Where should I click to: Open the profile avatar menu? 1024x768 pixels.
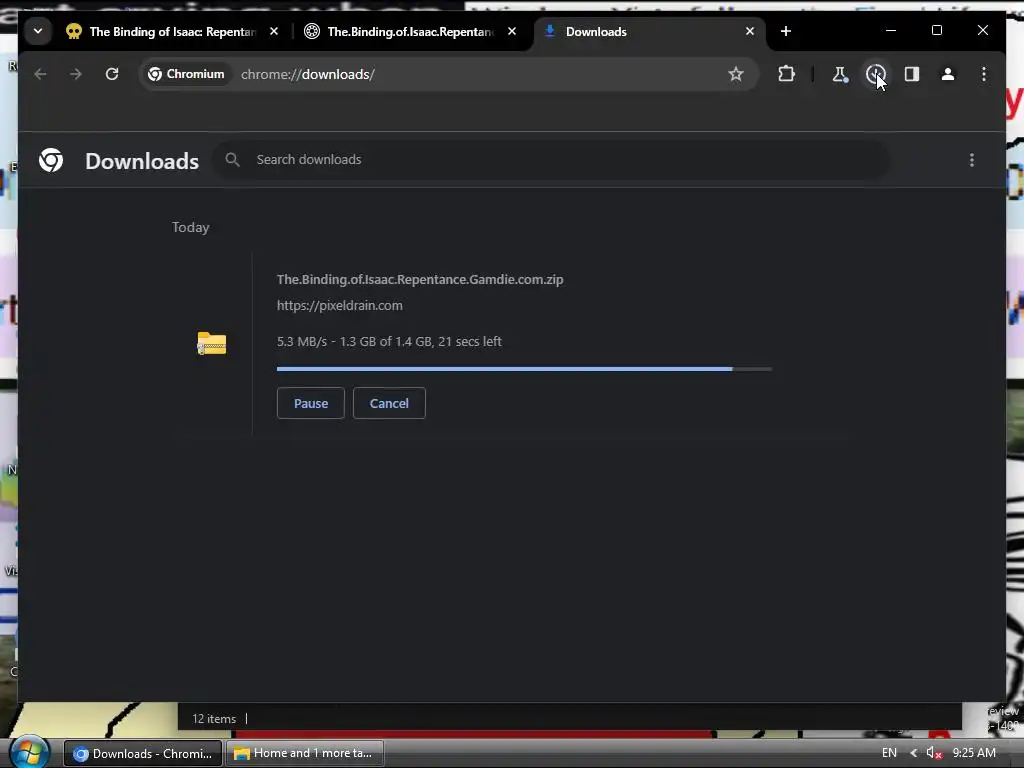(948, 74)
